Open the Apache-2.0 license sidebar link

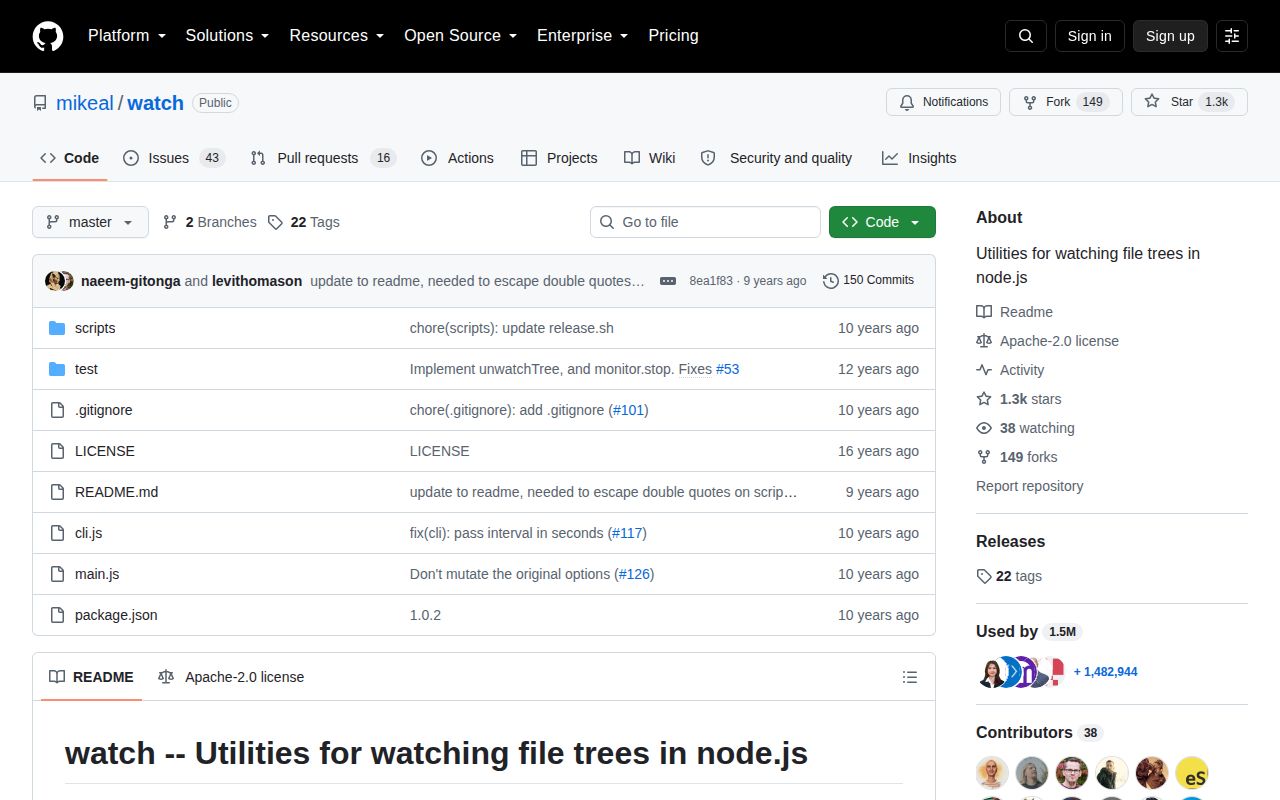[x=1048, y=341]
